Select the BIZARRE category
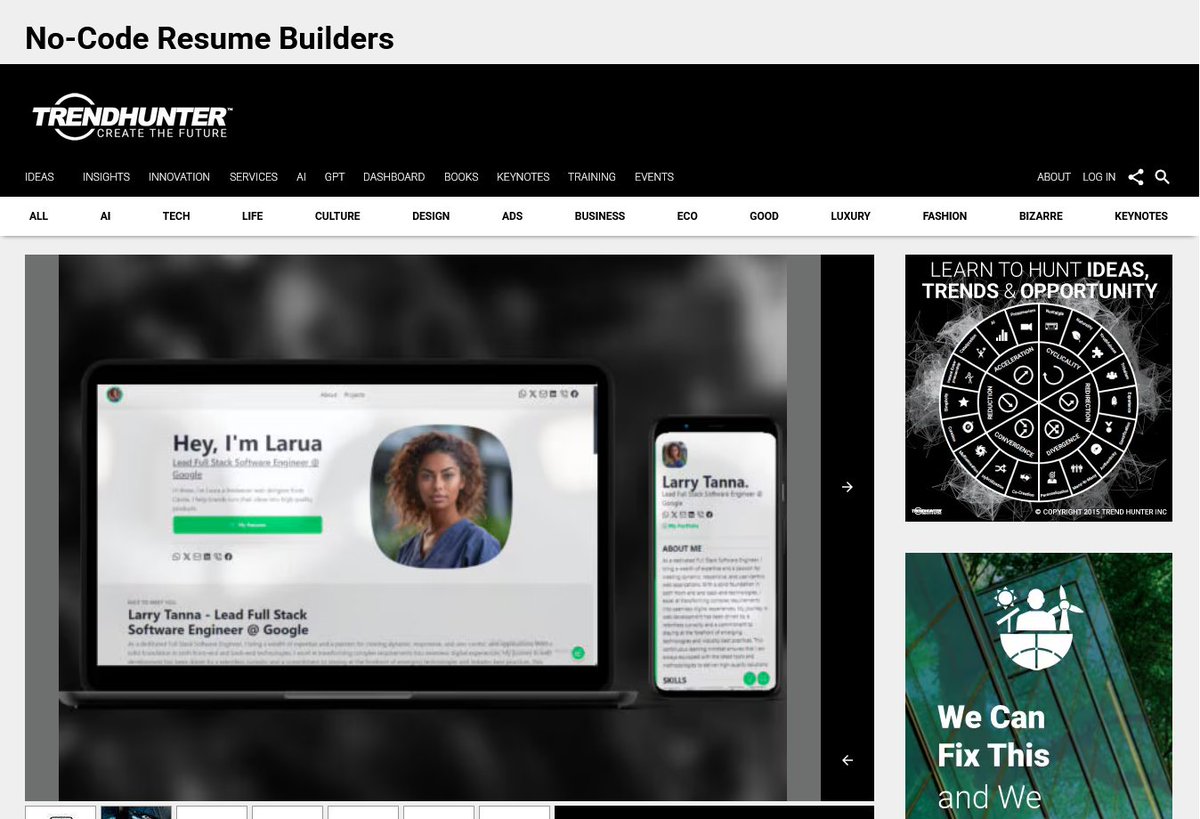 pyautogui.click(x=1041, y=216)
